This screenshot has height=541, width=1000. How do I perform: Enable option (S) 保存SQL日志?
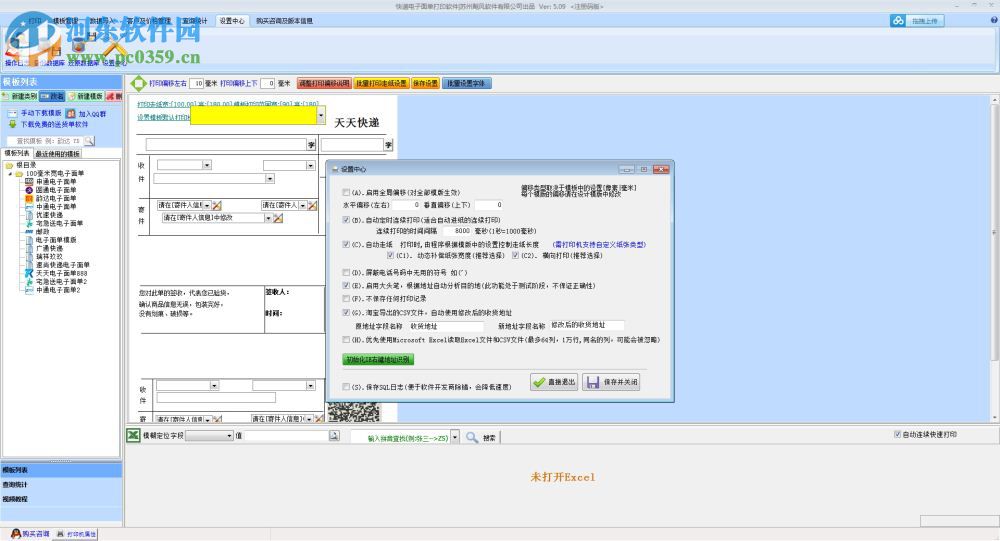[x=346, y=387]
